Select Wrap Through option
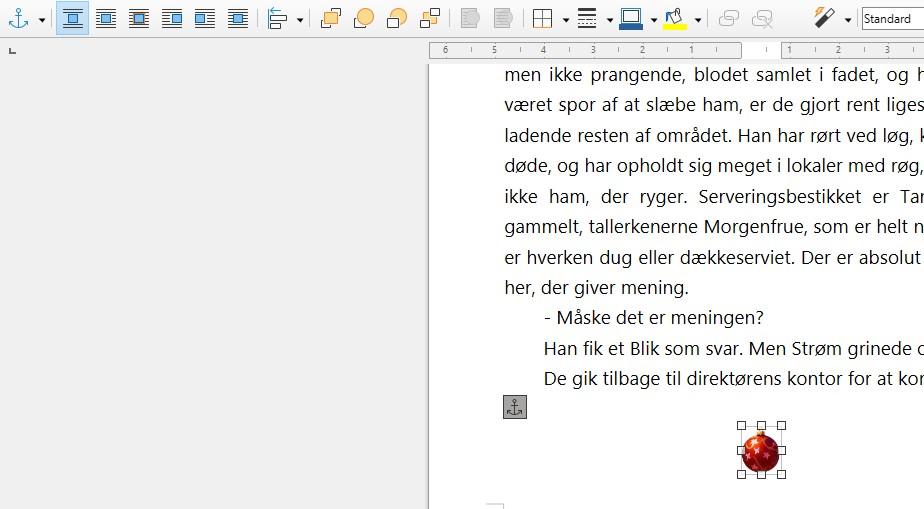 237,18
